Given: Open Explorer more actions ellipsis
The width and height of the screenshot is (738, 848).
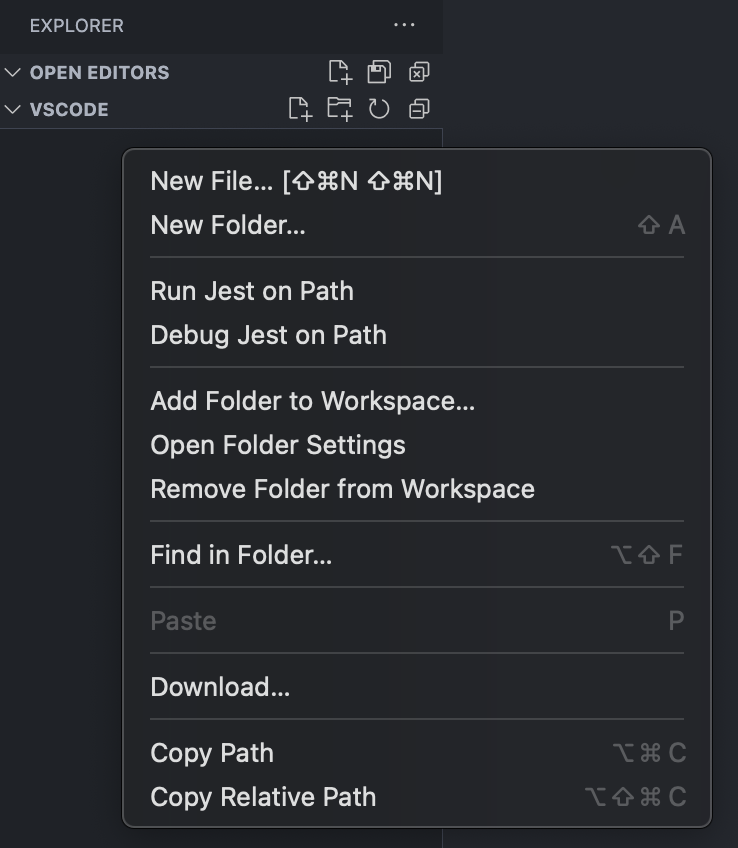Looking at the screenshot, I should [404, 25].
